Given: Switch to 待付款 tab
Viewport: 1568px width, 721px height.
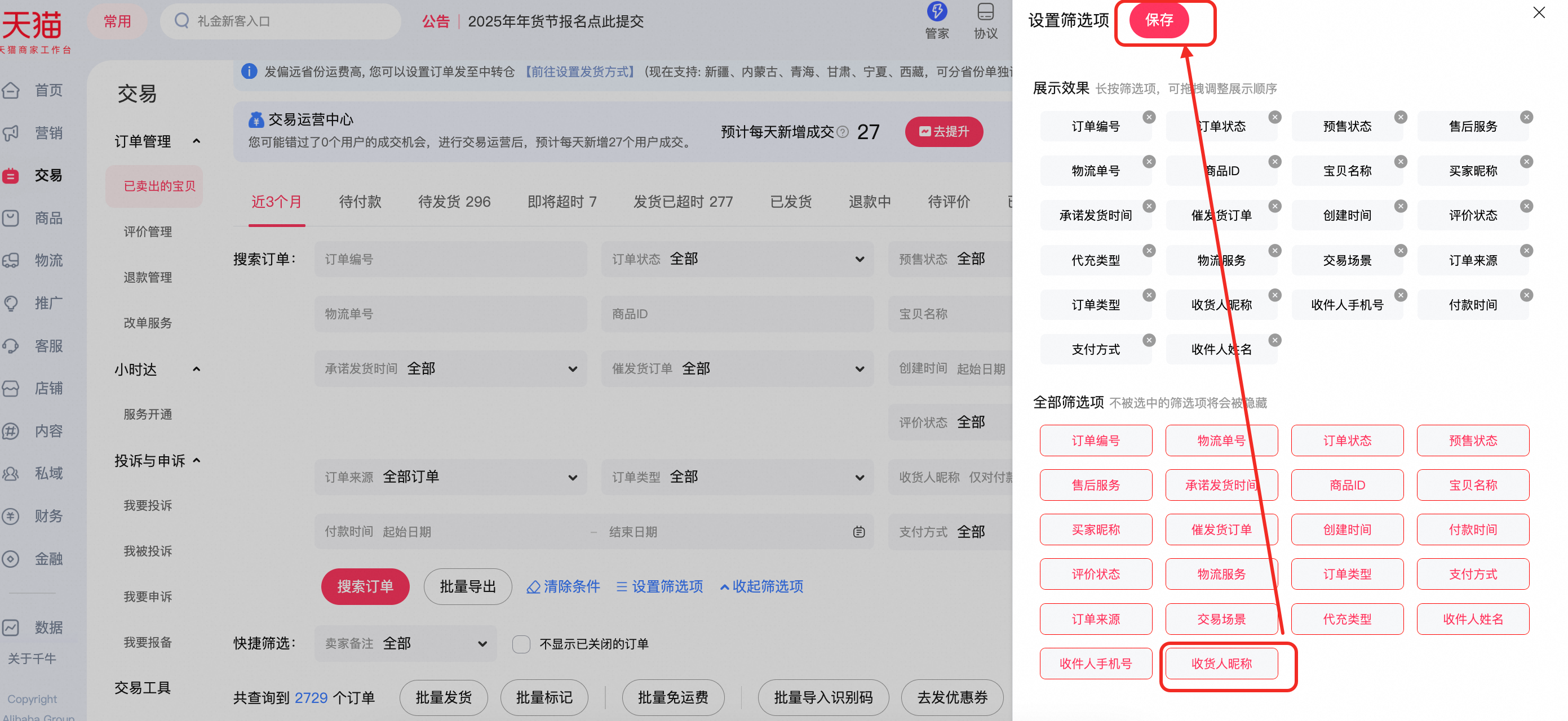Looking at the screenshot, I should 360,202.
